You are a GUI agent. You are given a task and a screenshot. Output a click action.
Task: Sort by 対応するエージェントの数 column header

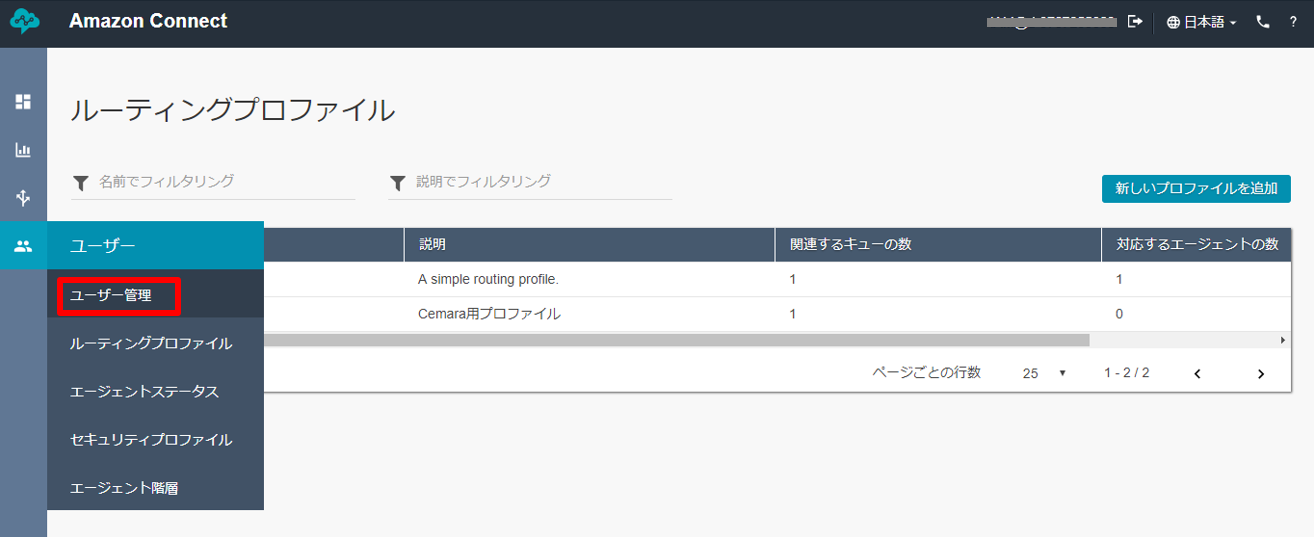click(1197, 244)
